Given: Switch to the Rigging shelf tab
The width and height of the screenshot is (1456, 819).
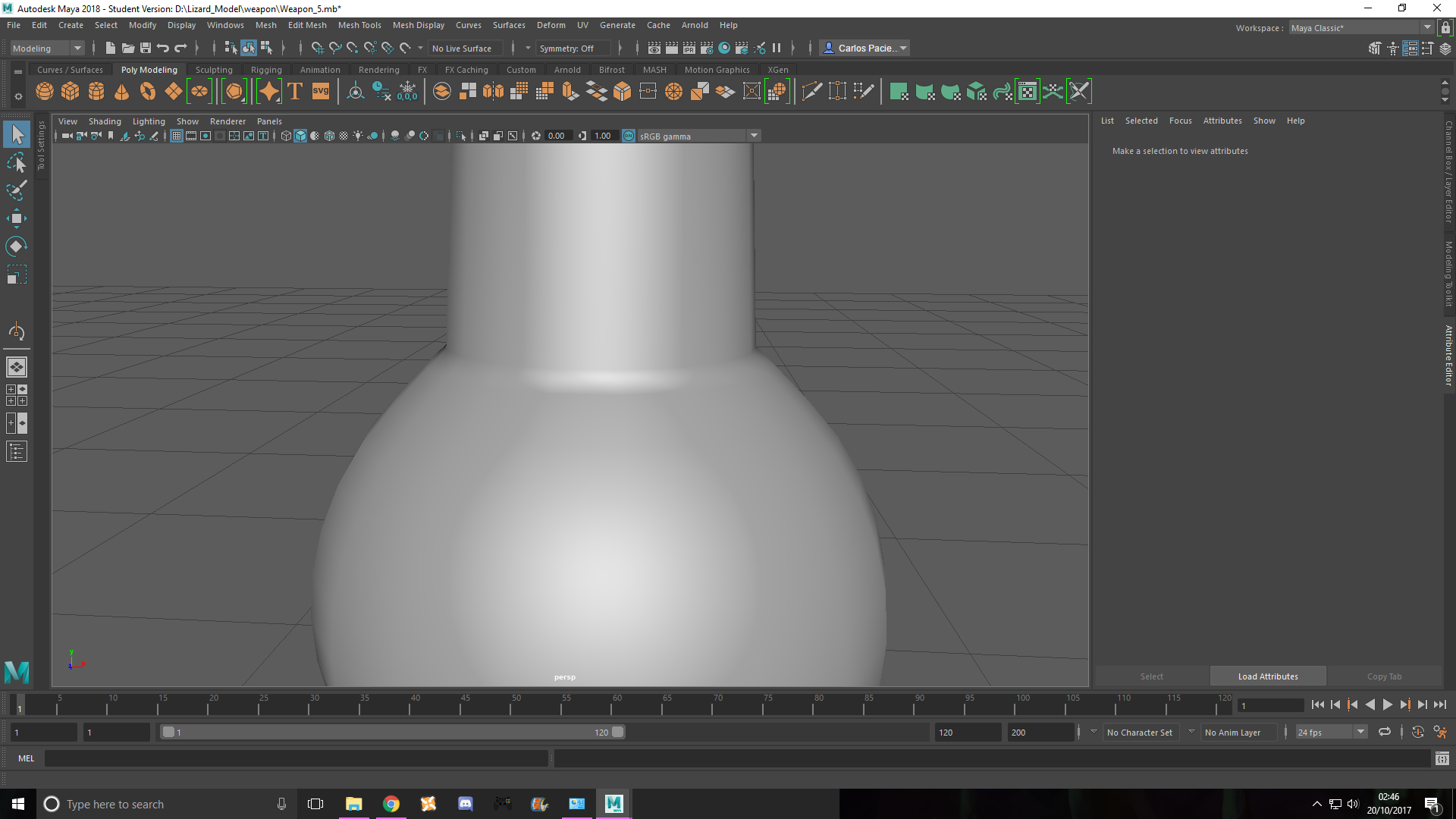Looking at the screenshot, I should (x=266, y=69).
